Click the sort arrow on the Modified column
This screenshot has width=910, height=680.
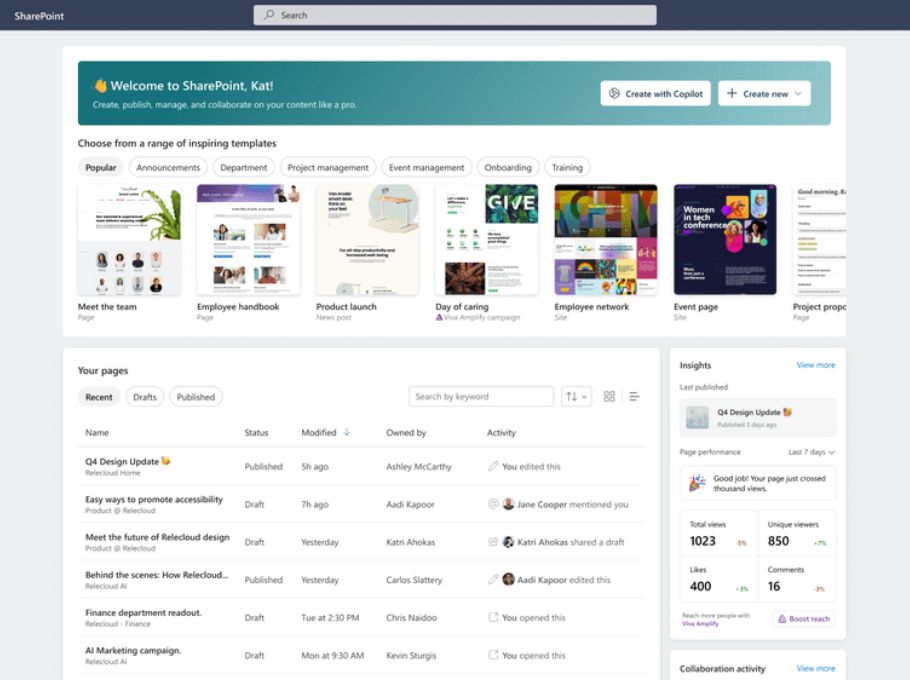point(347,432)
